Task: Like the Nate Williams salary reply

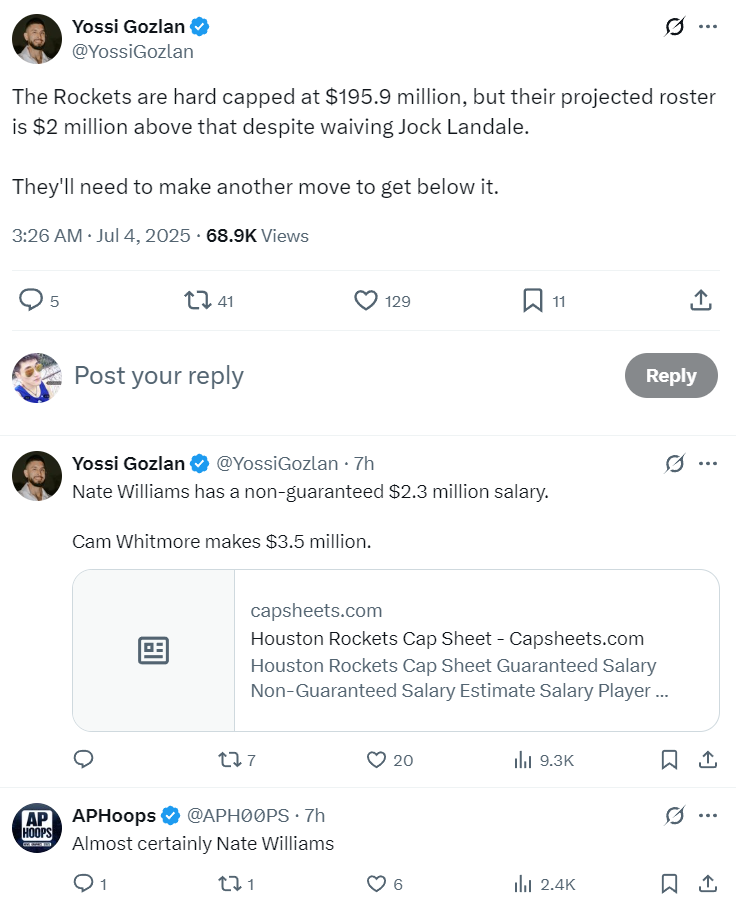Action: [376, 760]
